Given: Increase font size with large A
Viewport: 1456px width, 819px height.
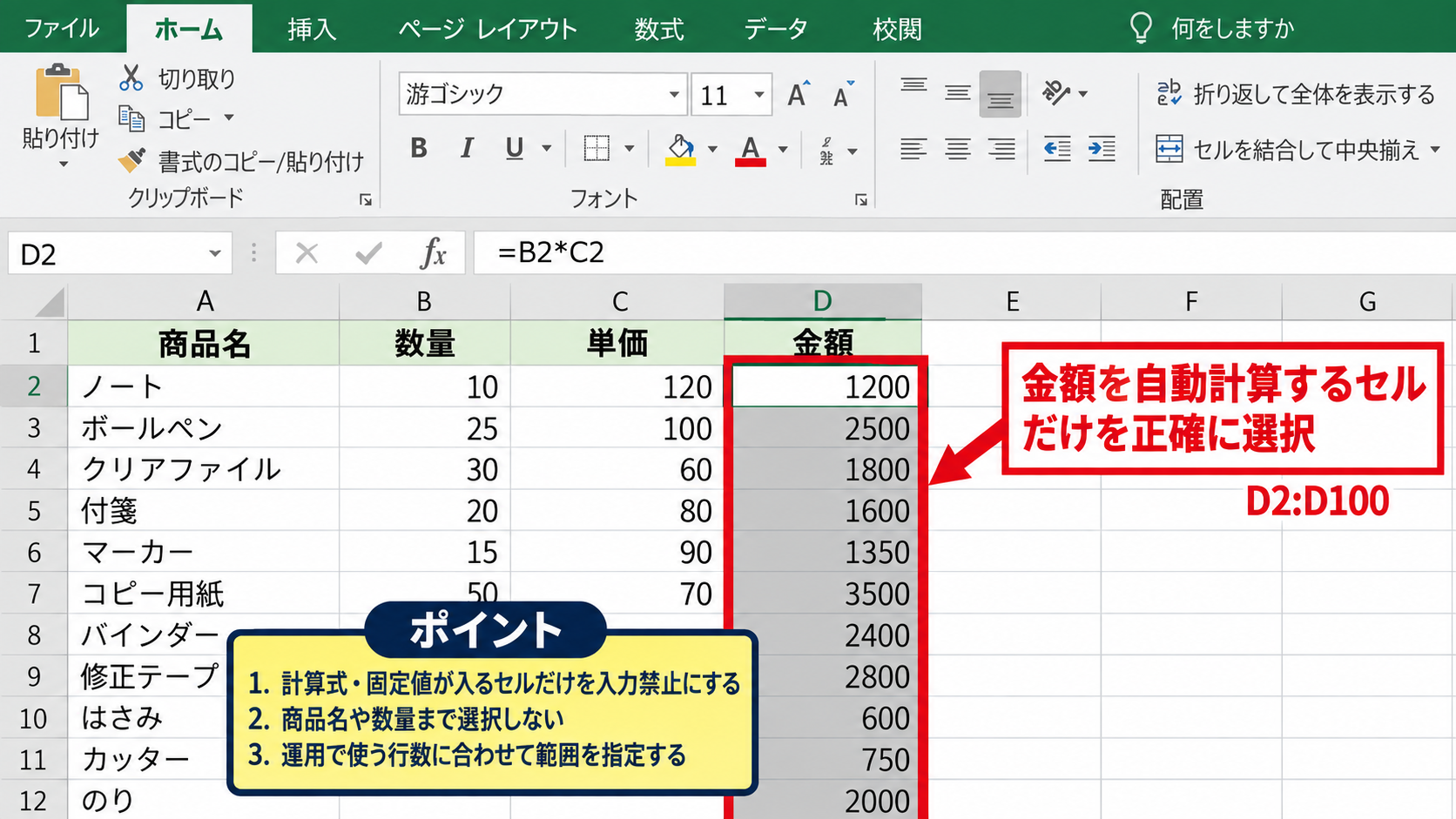Looking at the screenshot, I should [x=798, y=94].
